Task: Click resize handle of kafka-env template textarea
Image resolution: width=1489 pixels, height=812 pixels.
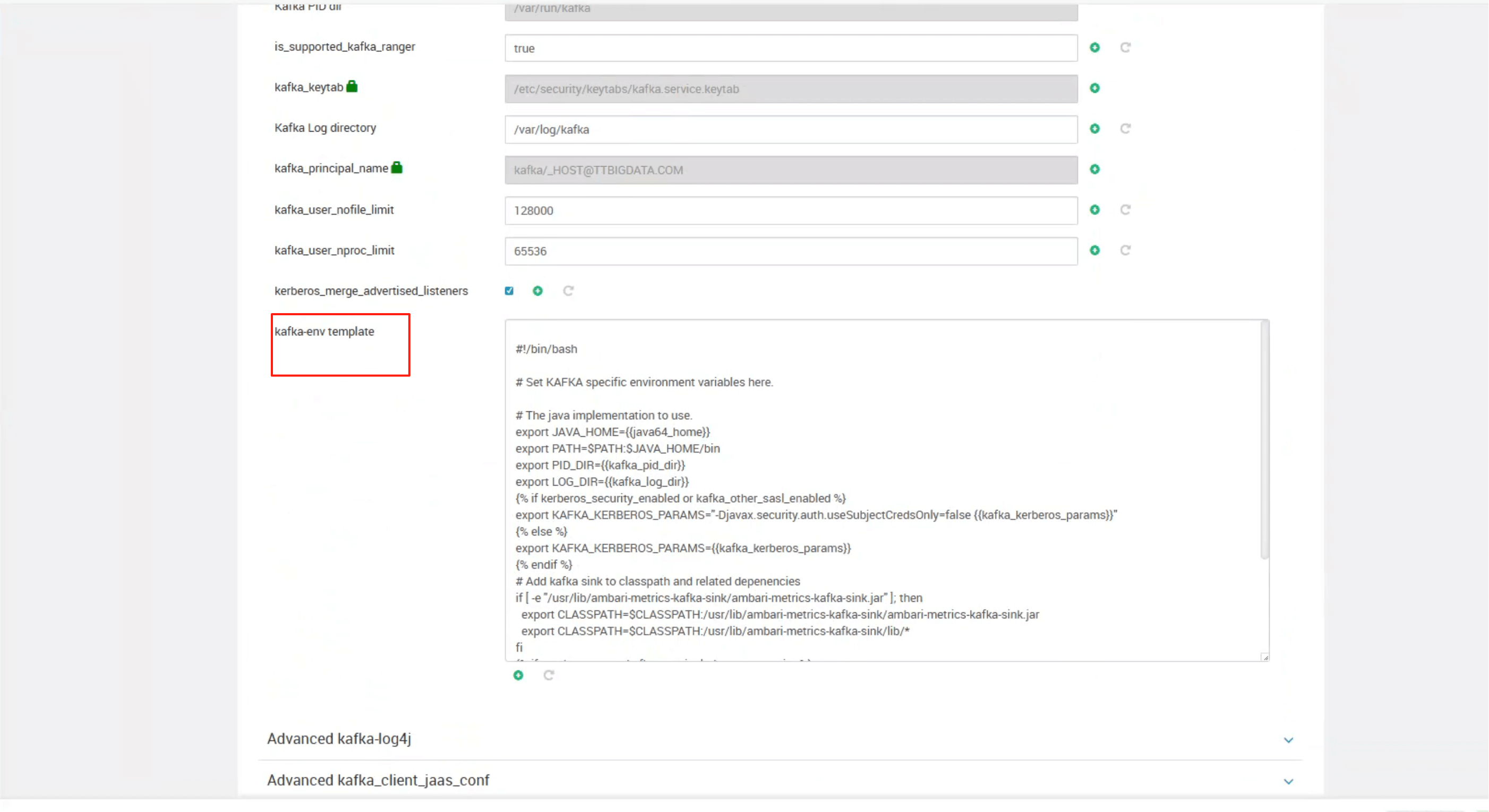Action: [1265, 657]
